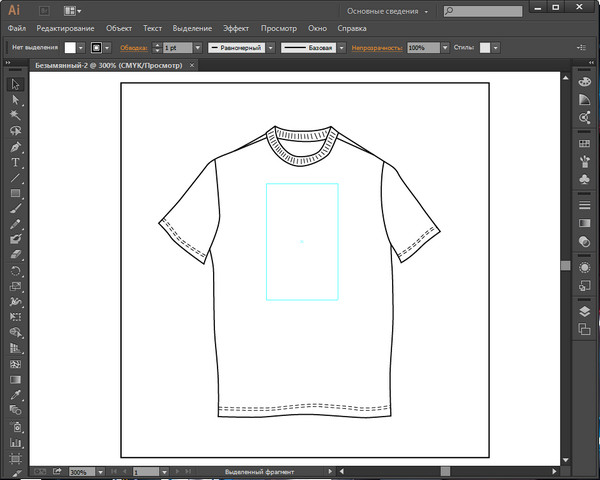Open the Swatches panel icon
The width and height of the screenshot is (600, 480).
pyautogui.click(x=584, y=145)
